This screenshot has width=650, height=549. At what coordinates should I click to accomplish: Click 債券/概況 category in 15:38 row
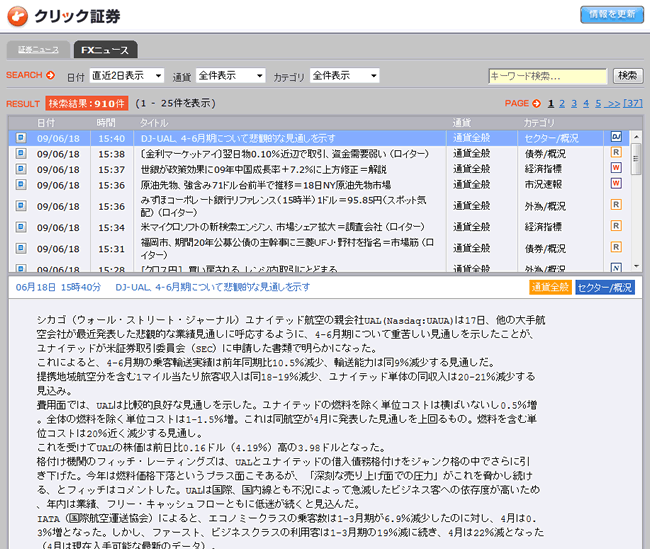pyautogui.click(x=545, y=154)
